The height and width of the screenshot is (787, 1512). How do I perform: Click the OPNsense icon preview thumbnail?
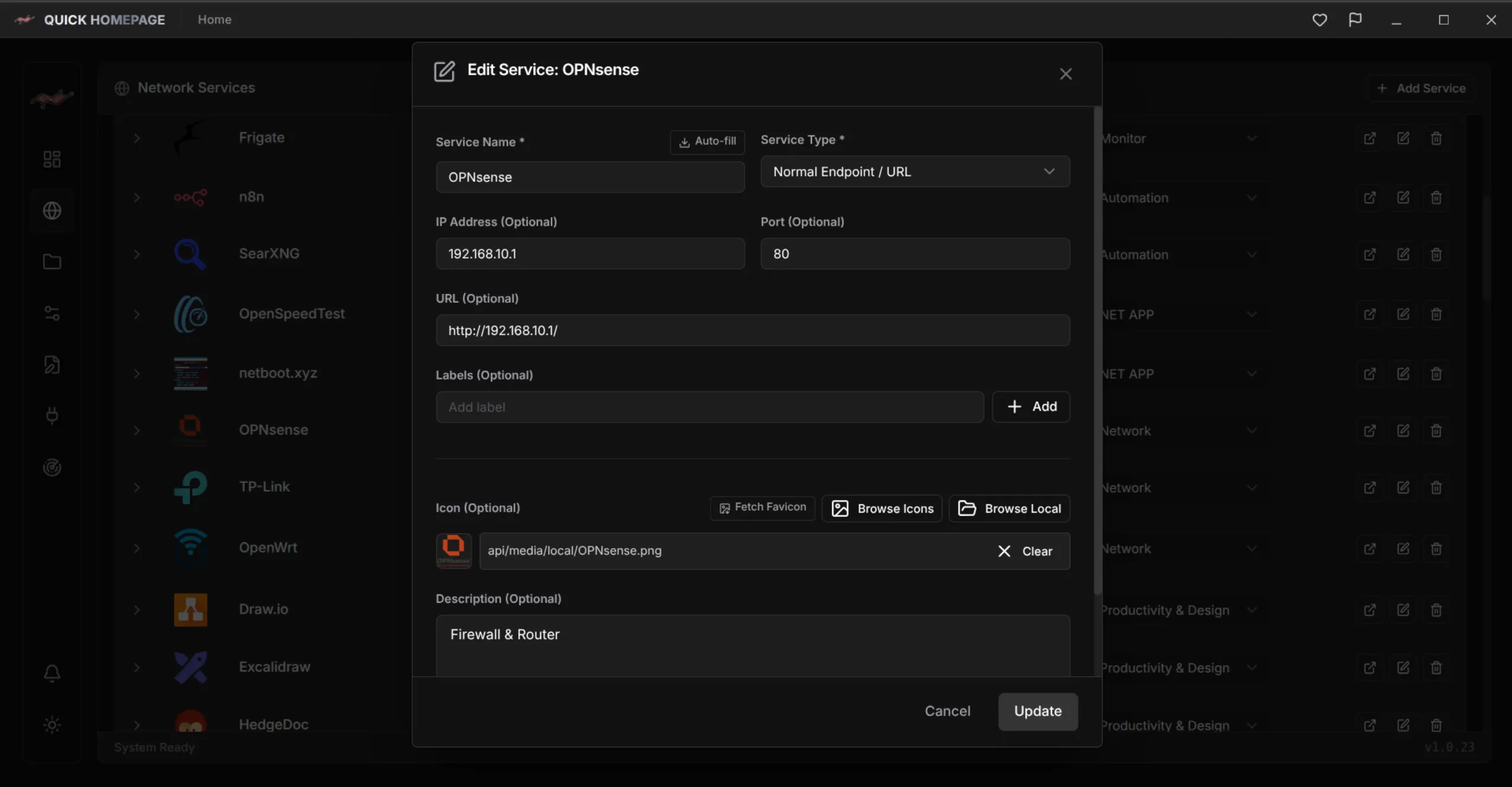pyautogui.click(x=454, y=551)
